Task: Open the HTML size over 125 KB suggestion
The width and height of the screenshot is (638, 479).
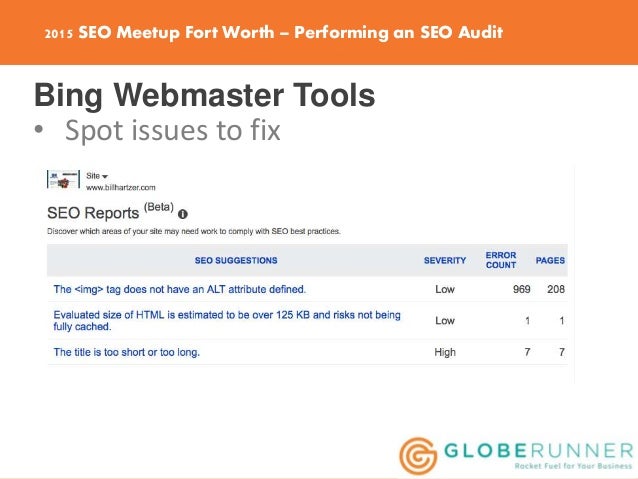Action: coord(227,321)
